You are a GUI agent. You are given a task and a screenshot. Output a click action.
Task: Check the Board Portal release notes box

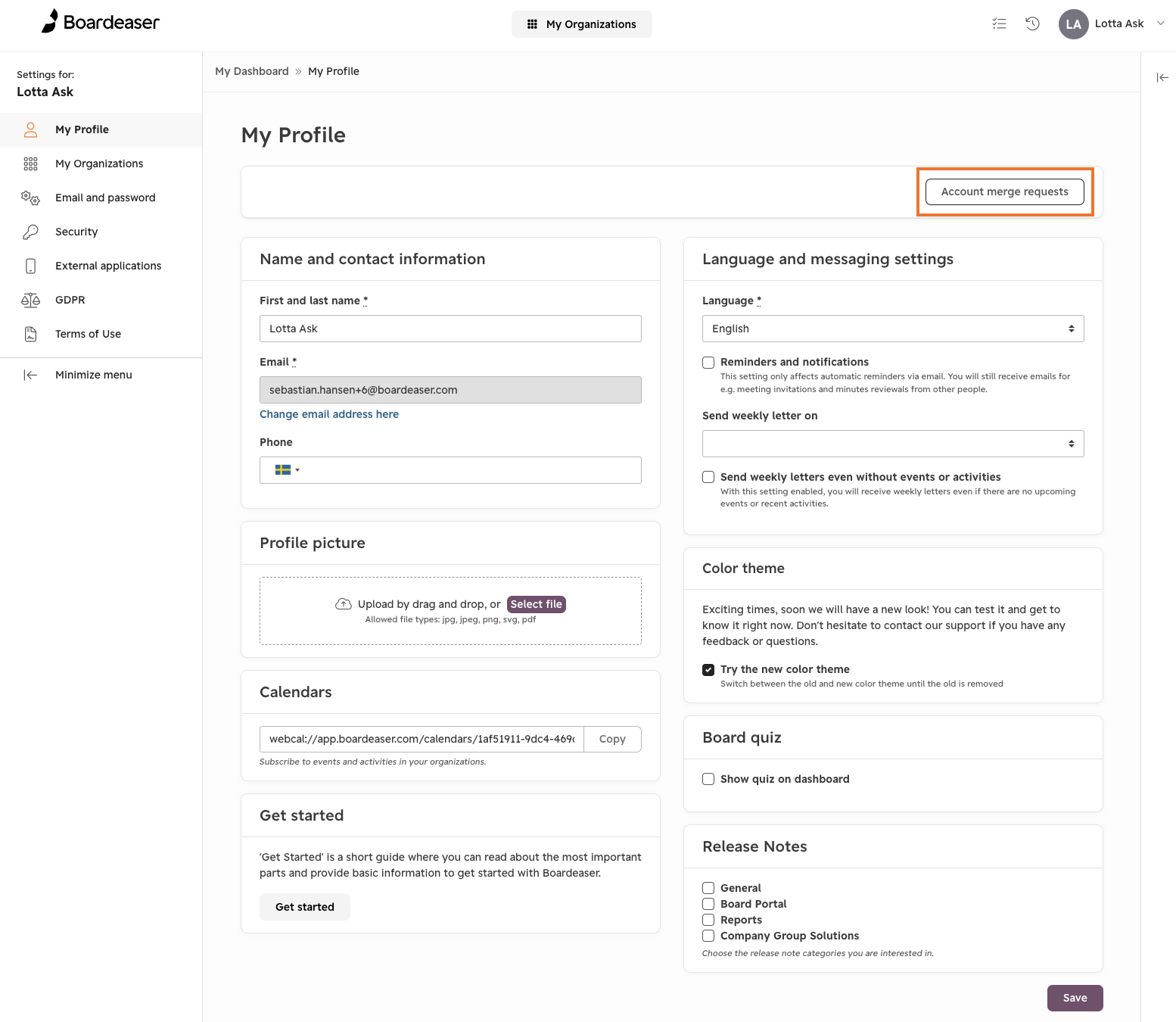coord(708,904)
